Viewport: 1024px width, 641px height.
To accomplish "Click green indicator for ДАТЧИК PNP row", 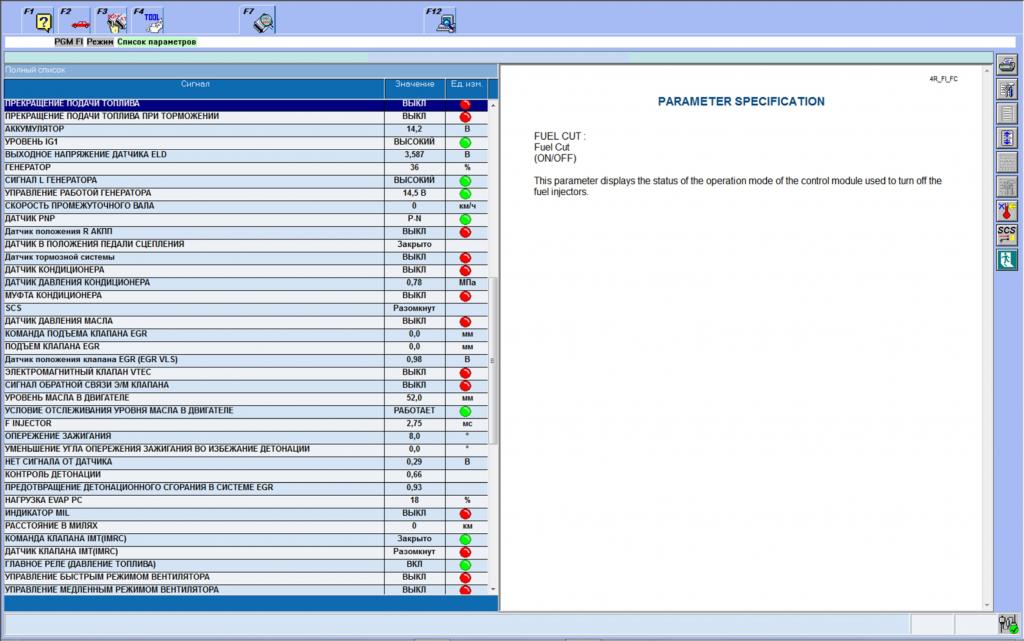I will tap(465, 219).
